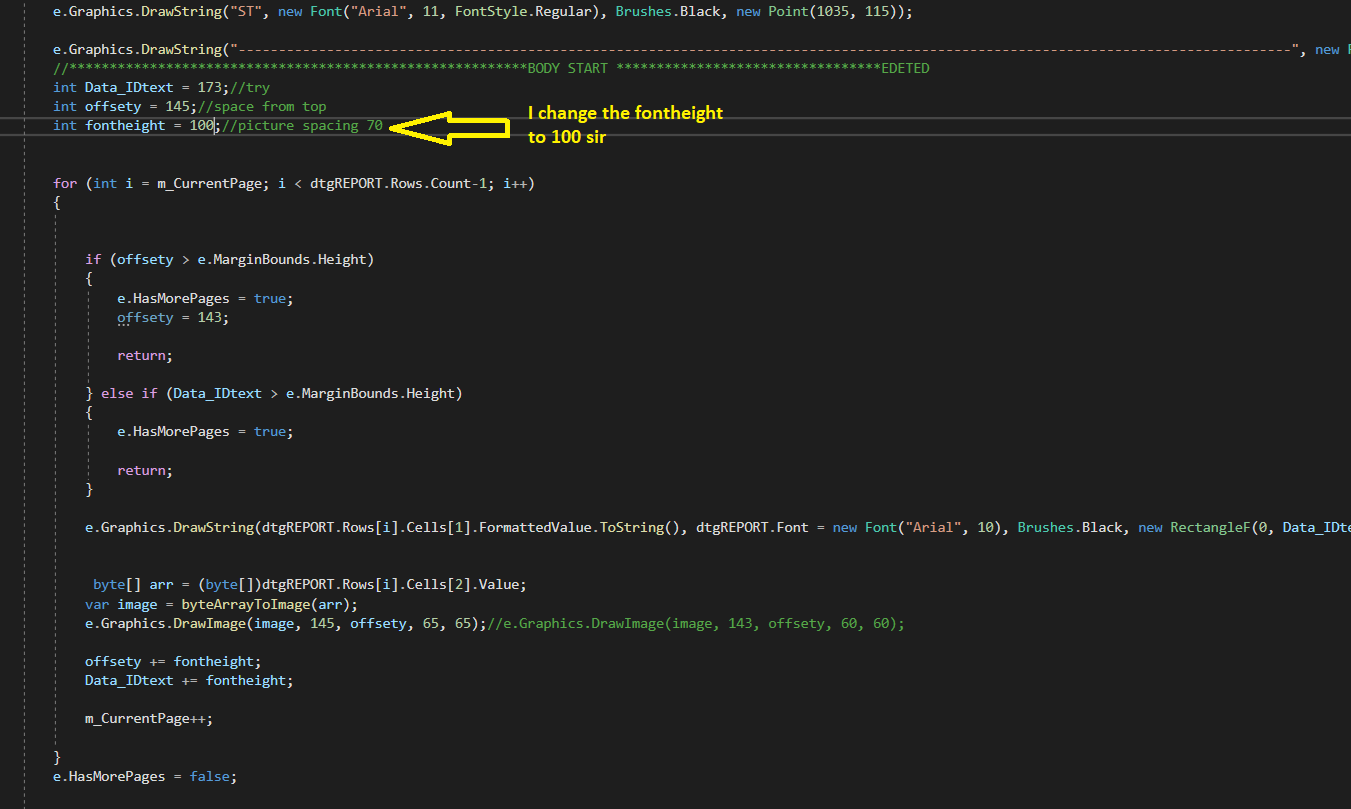Click the offsety = 143 assignment

point(173,317)
